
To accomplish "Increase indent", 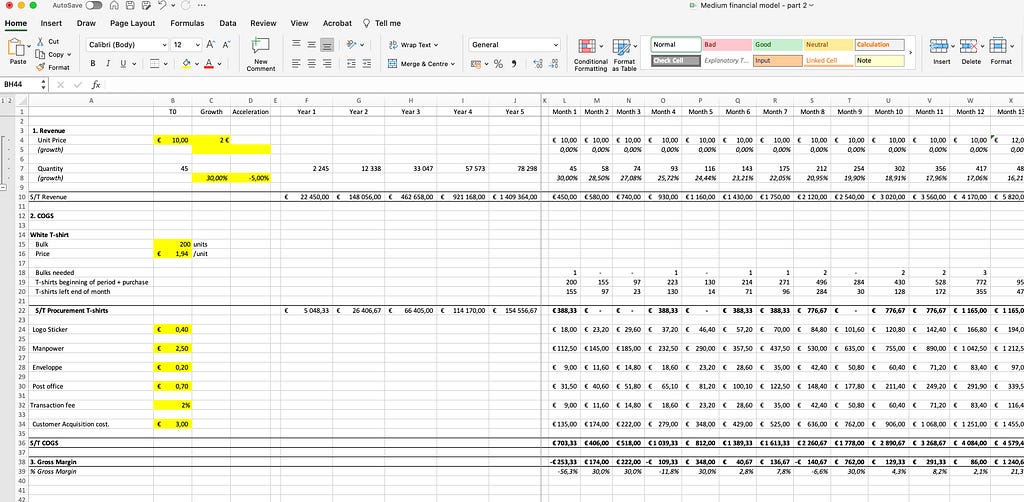I will pyautogui.click(x=368, y=64).
